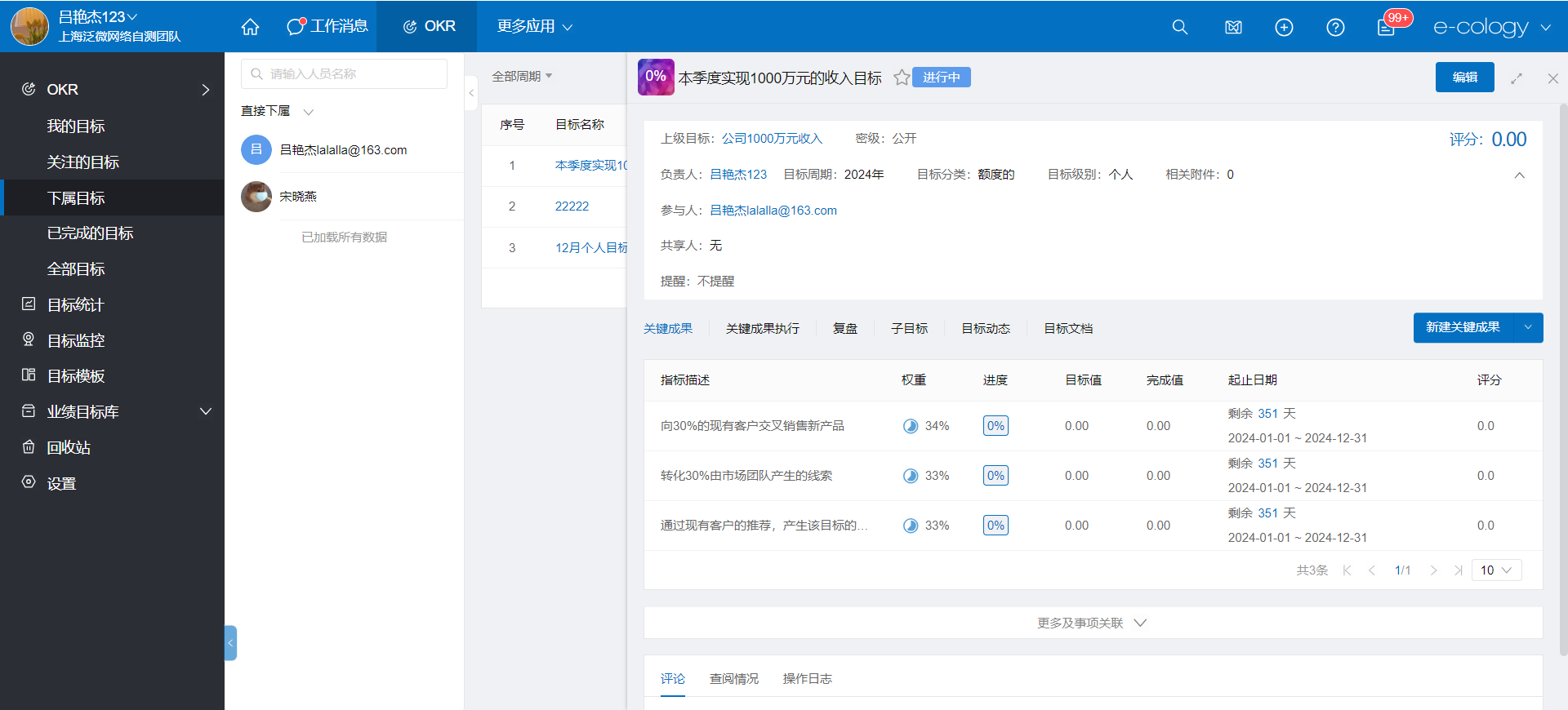Click the 目标监控 sidebar icon
Screen dimensions: 1568x710
coord(29,339)
